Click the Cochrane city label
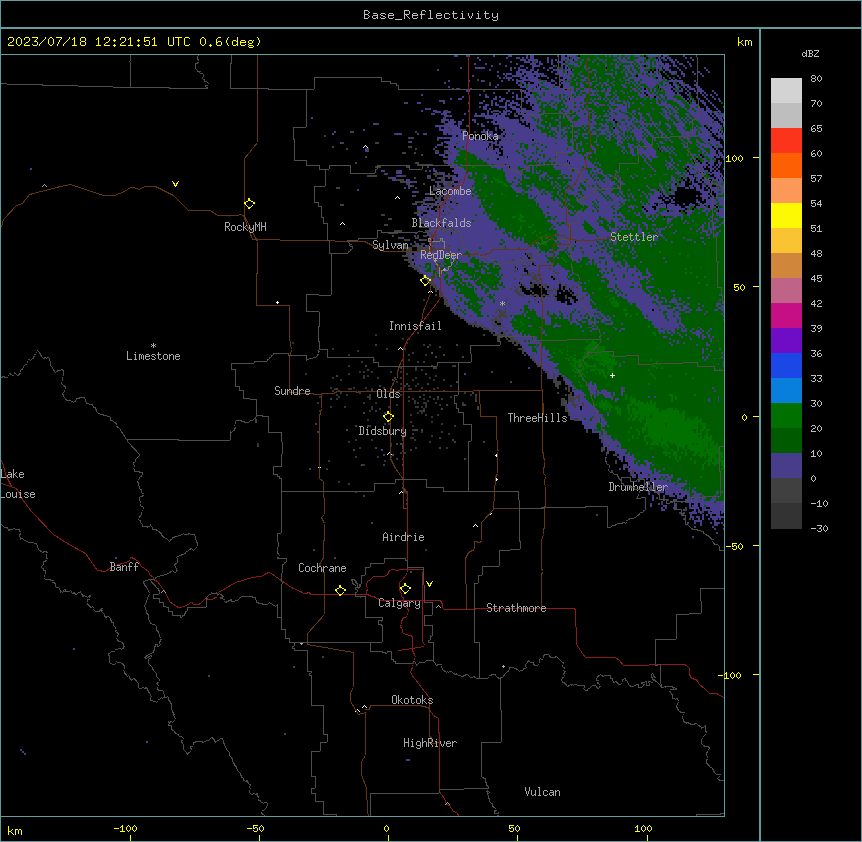Screen dimensions: 862x842 tap(322, 568)
